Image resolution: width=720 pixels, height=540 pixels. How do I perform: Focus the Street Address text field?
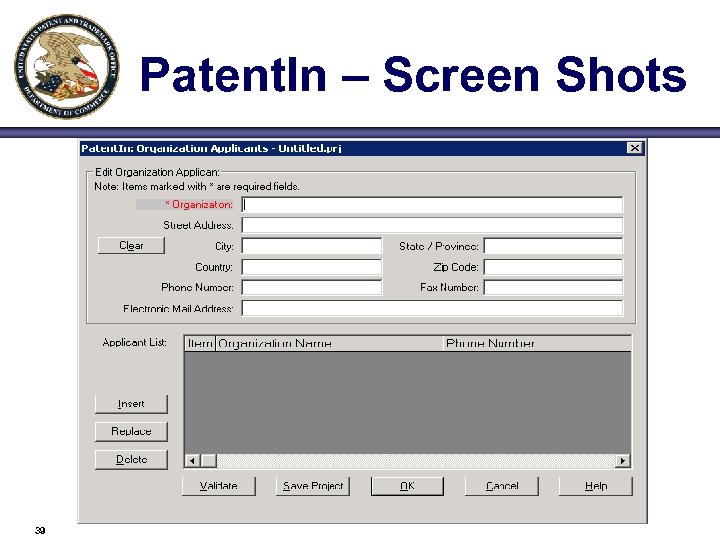(432, 225)
